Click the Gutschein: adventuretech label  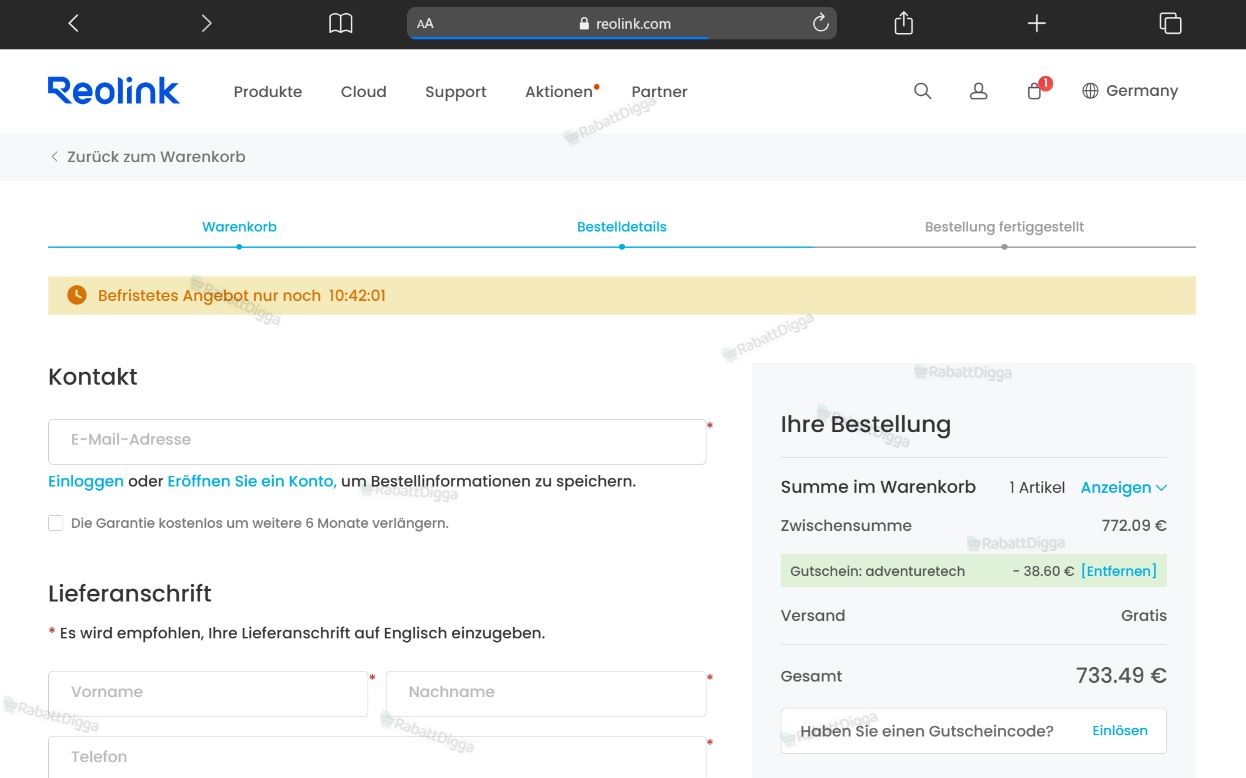click(877, 571)
